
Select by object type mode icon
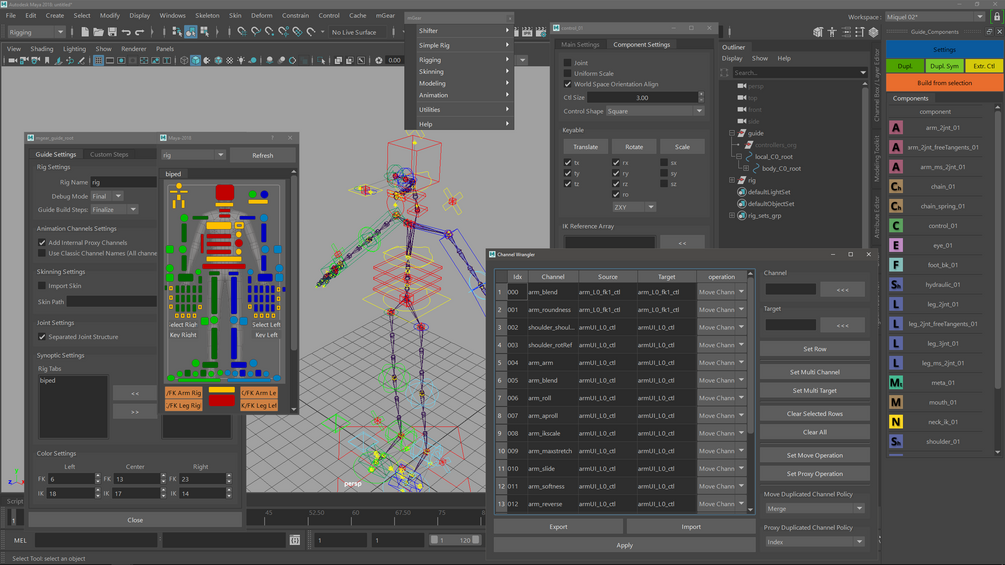pos(191,32)
